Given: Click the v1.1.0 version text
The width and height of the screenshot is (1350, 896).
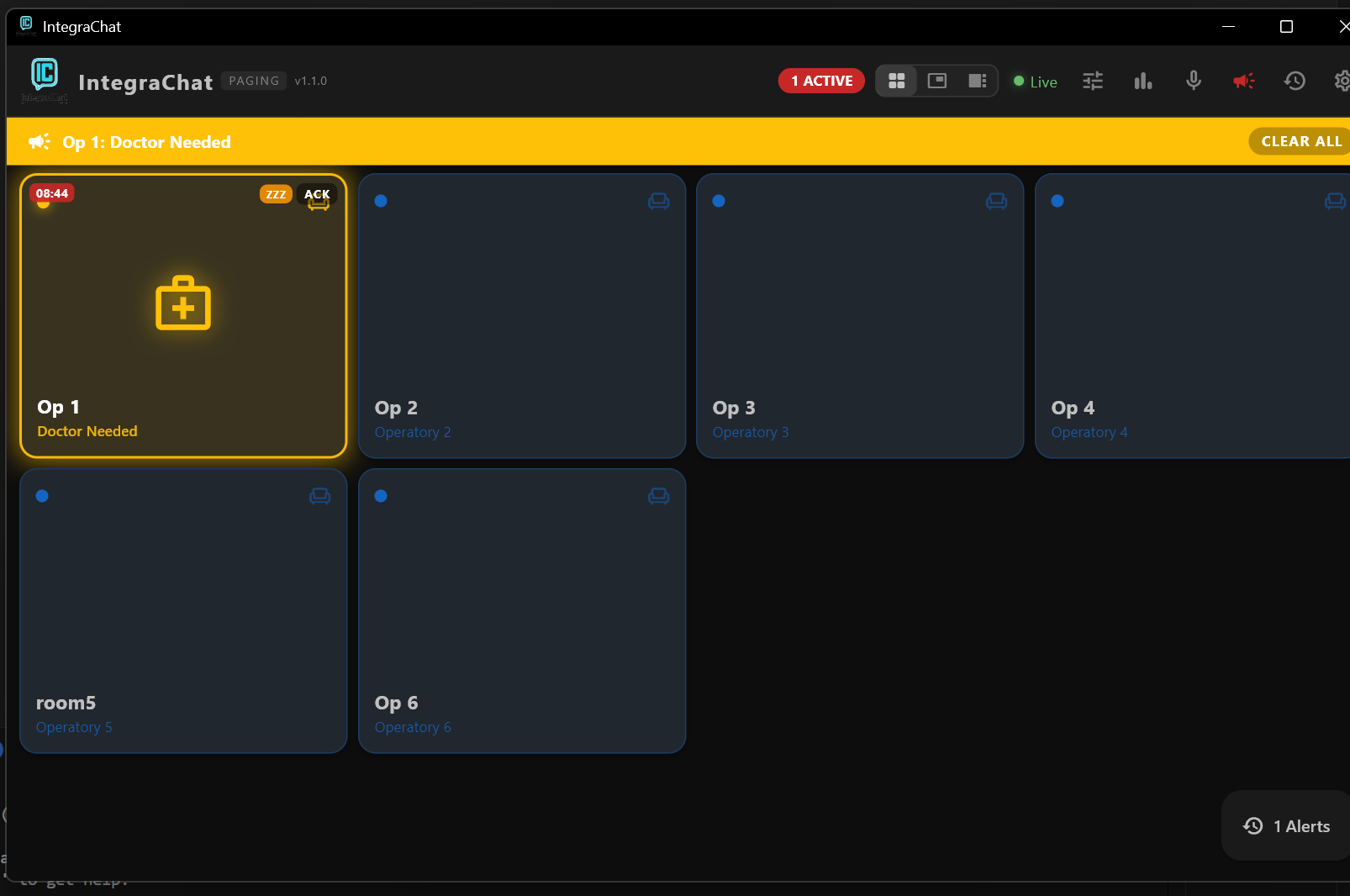Looking at the screenshot, I should pyautogui.click(x=310, y=81).
